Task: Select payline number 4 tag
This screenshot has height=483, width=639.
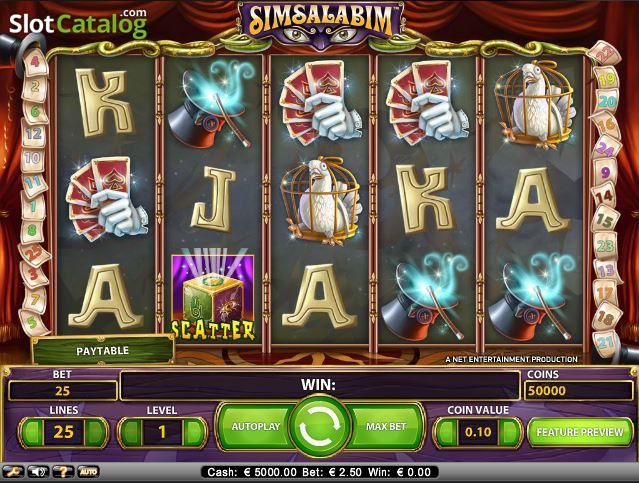Action: 35,62
